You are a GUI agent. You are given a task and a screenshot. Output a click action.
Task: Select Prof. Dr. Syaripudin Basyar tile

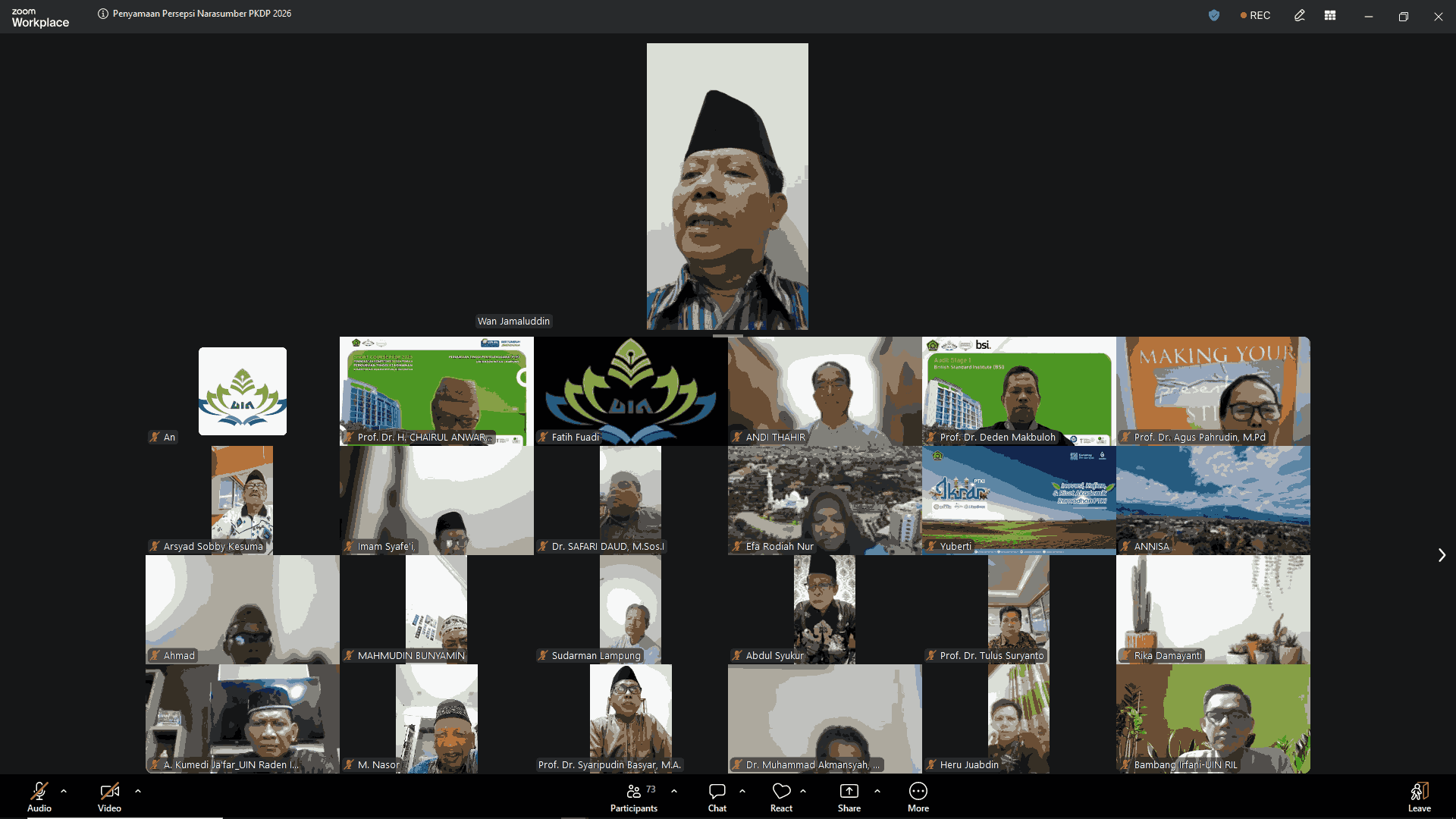coord(631,719)
